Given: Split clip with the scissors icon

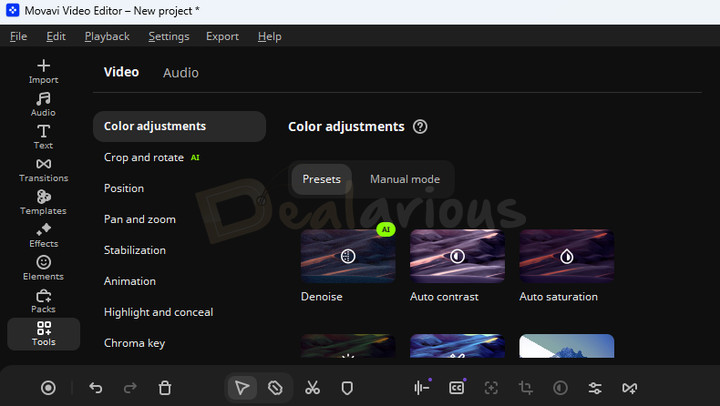Looking at the screenshot, I should click(312, 388).
